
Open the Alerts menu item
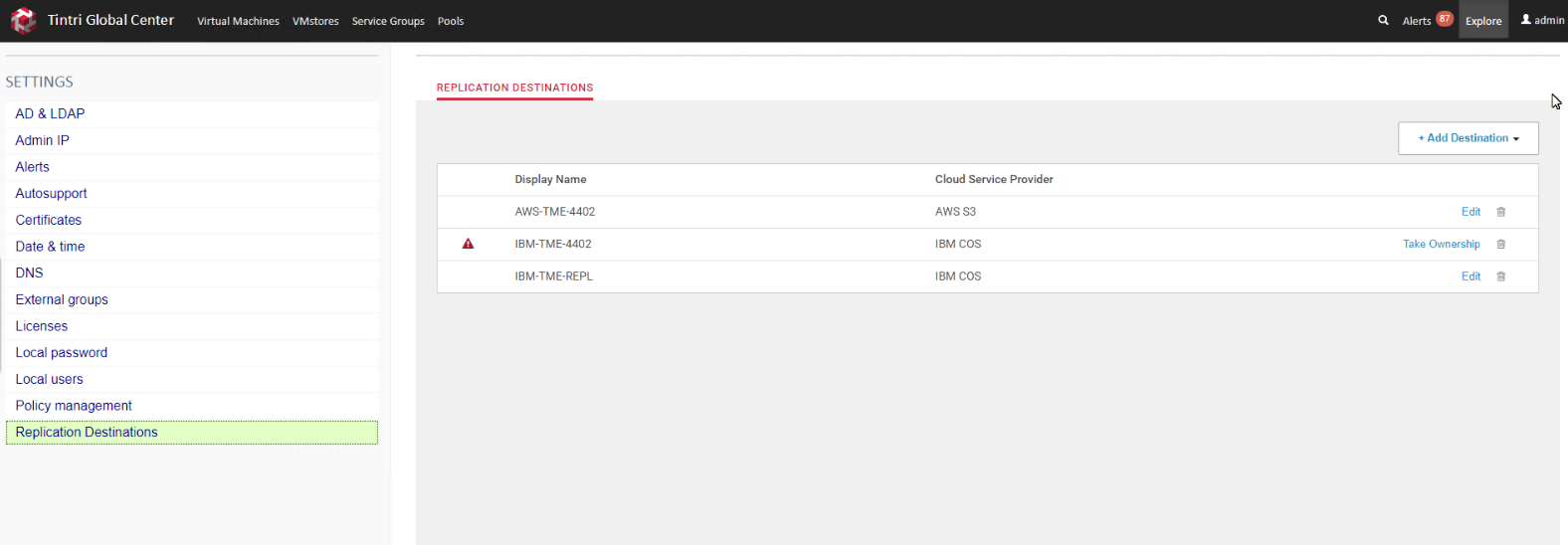[x=1417, y=21]
